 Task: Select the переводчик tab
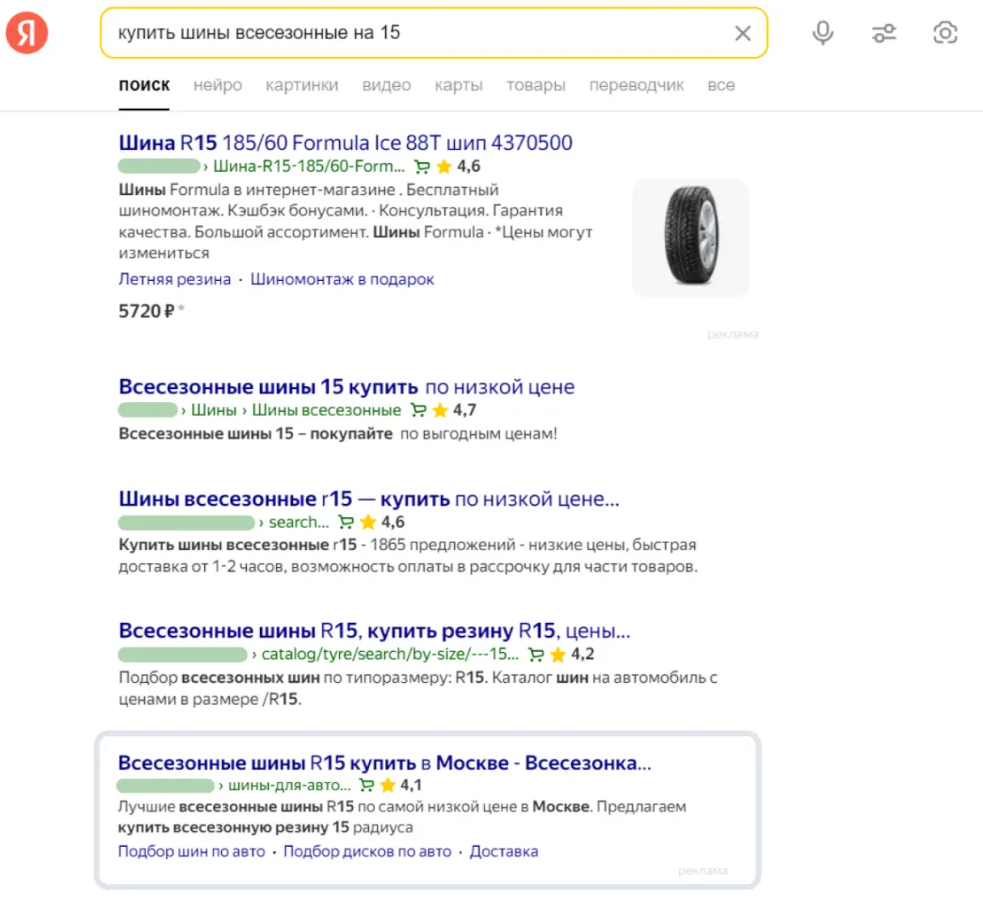tap(637, 85)
